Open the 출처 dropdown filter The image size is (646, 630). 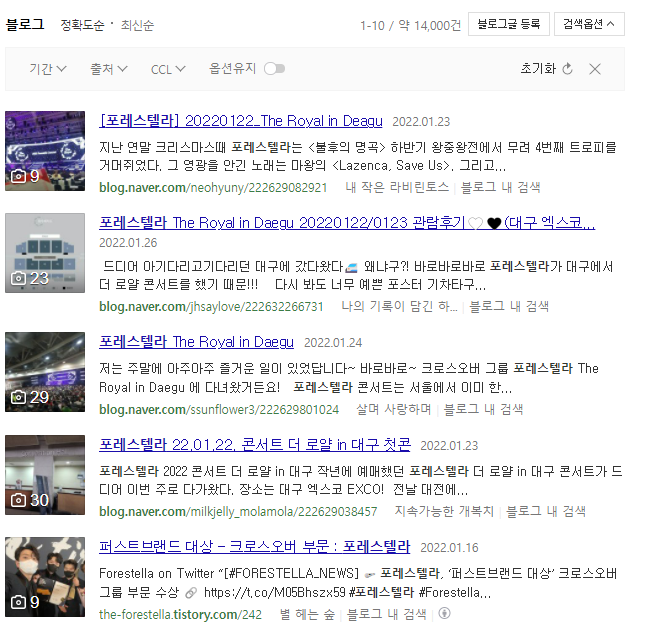109,69
